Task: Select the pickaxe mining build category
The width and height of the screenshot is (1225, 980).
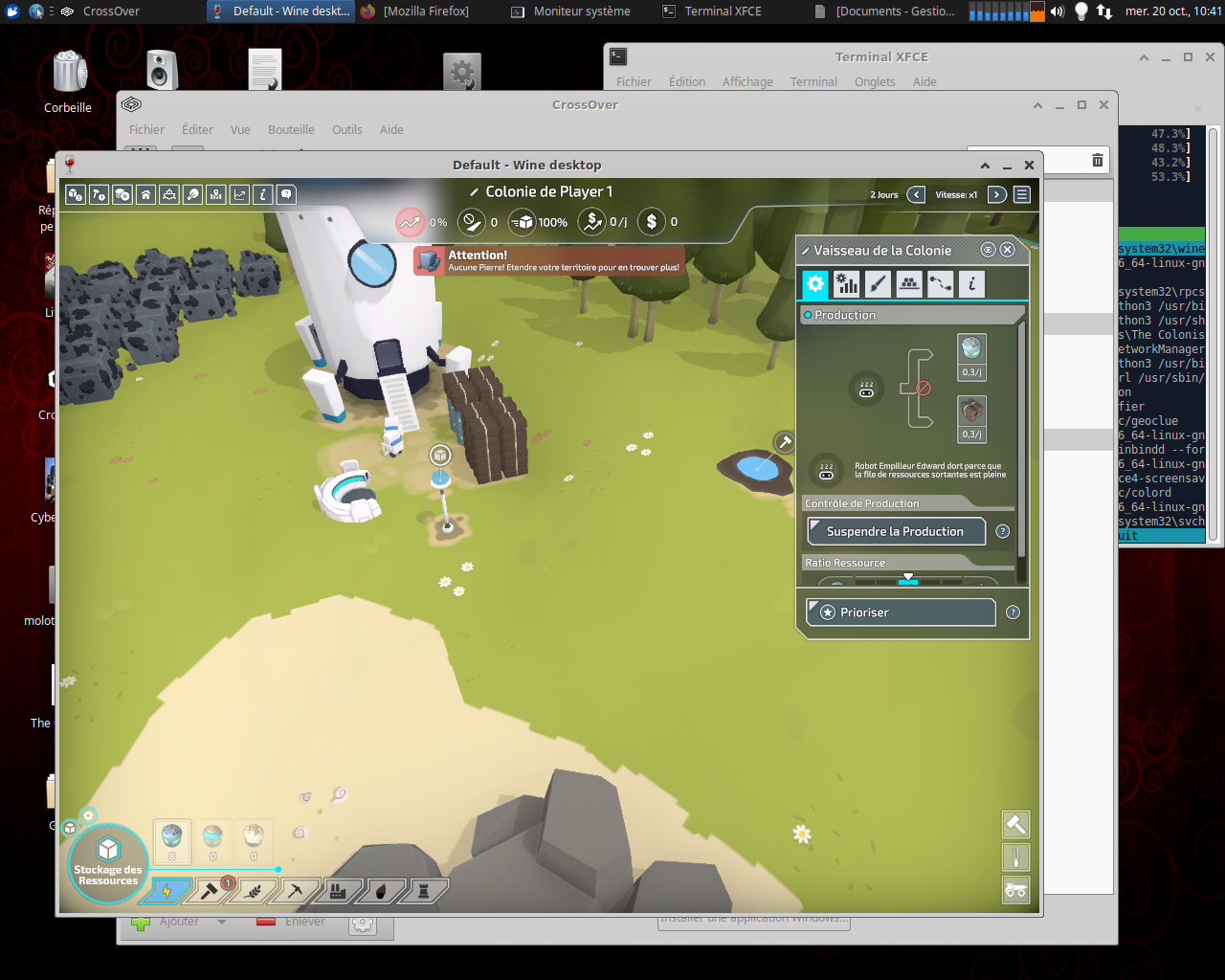Action: coord(296,891)
